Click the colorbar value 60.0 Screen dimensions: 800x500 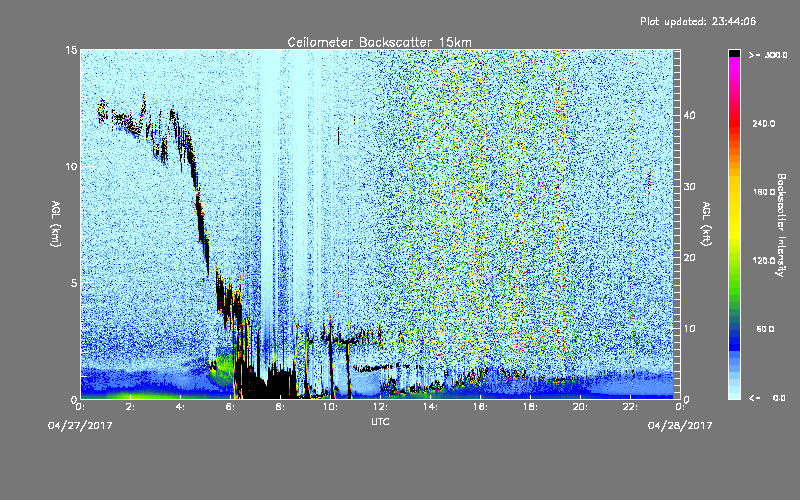765,329
